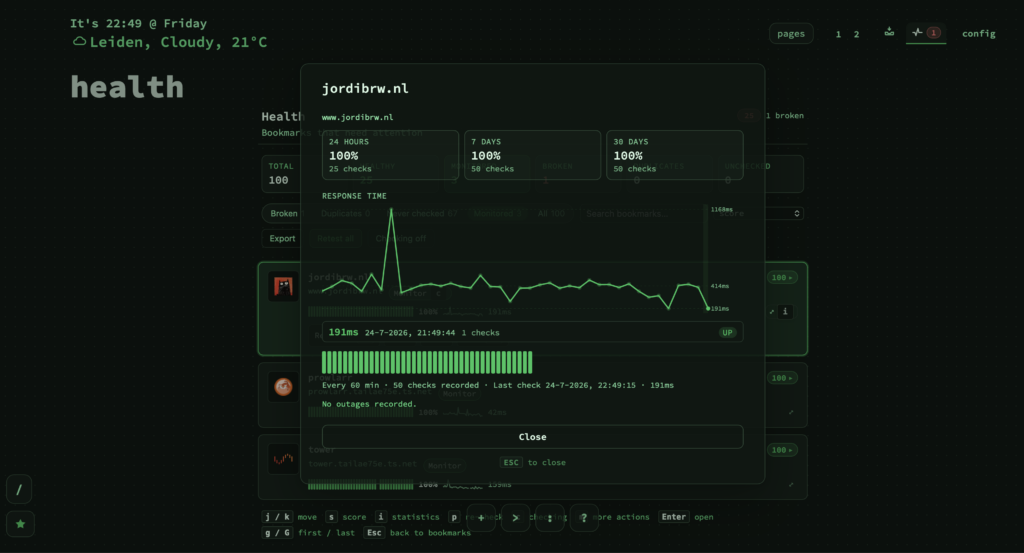Click tower uptime bar at card bottom
1024x553 pixels.
click(x=360, y=485)
